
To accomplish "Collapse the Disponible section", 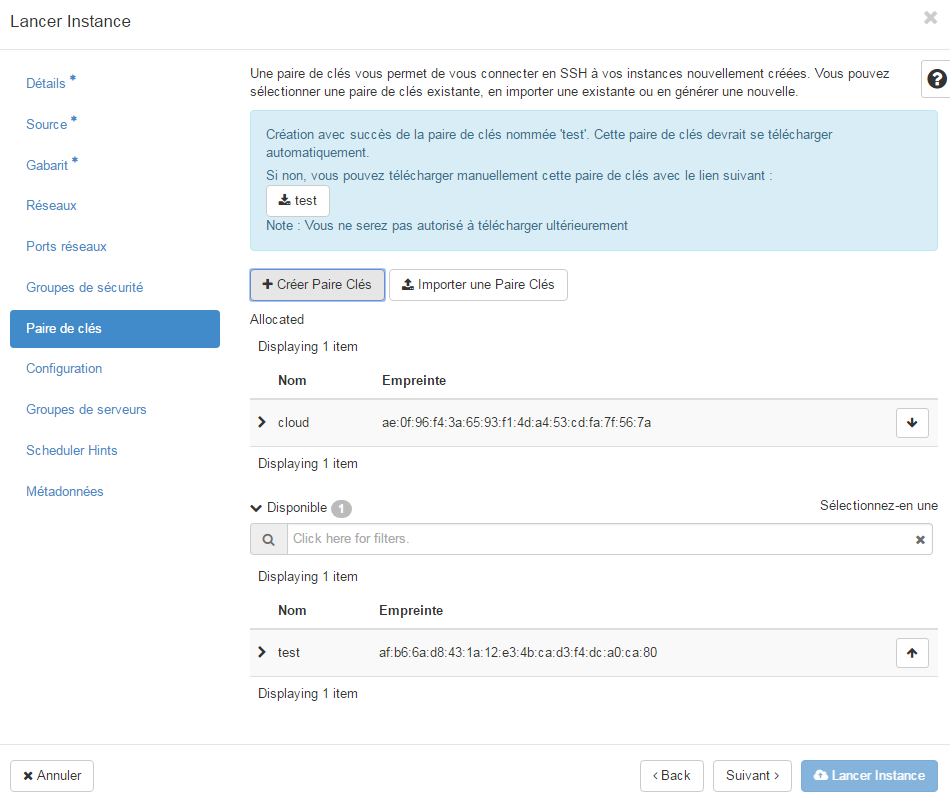I will [x=257, y=508].
